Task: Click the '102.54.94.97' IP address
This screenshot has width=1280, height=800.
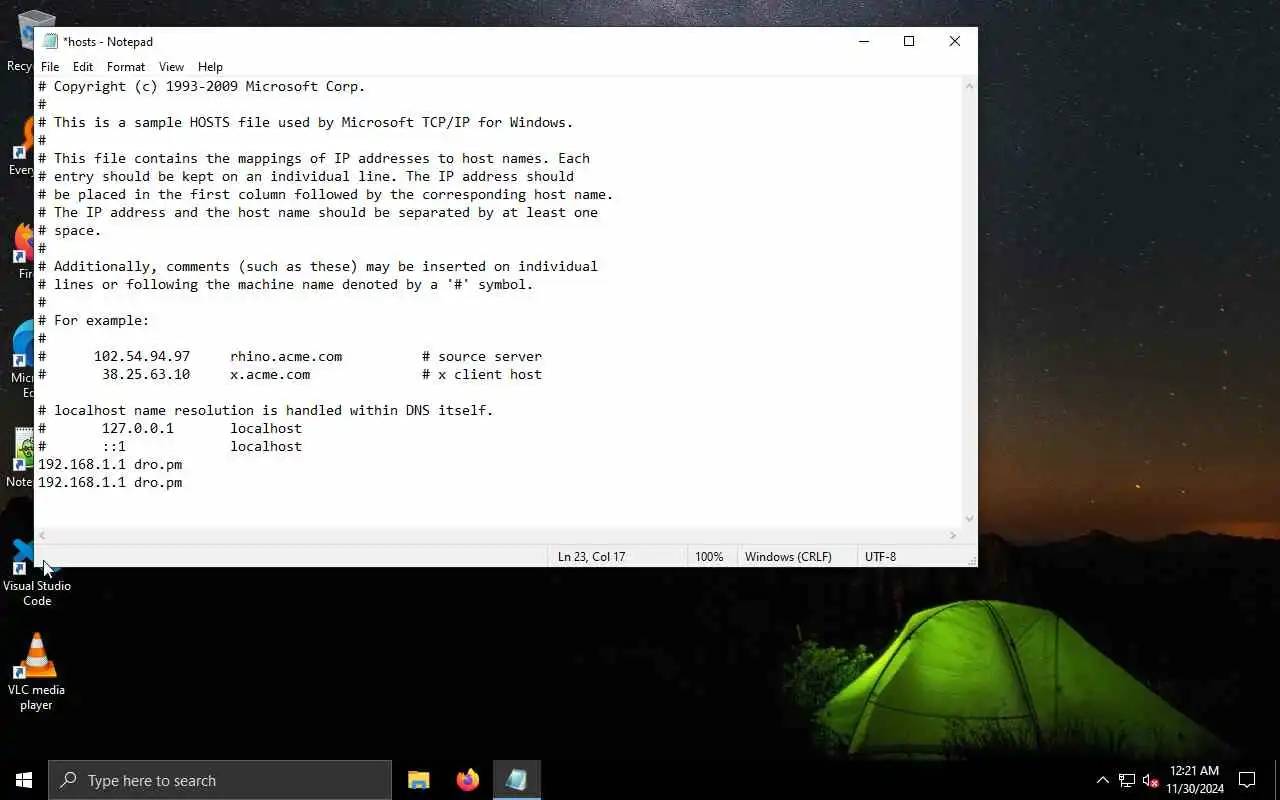Action: 142,356
